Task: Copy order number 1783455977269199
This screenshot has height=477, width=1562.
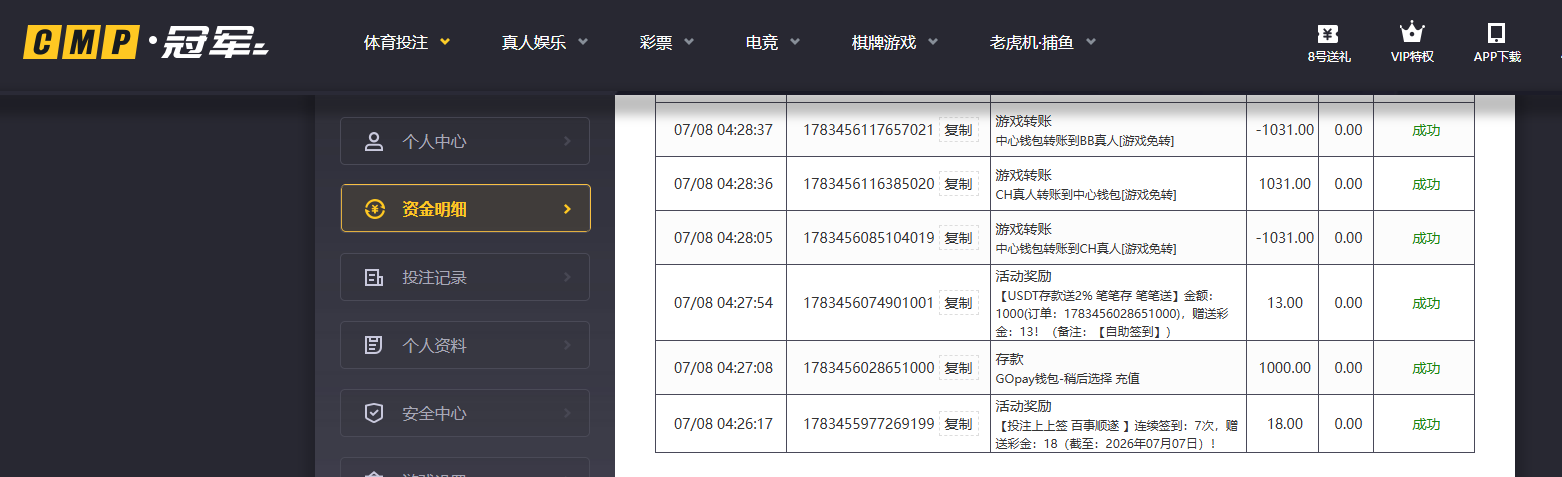Action: pyautogui.click(x=958, y=424)
